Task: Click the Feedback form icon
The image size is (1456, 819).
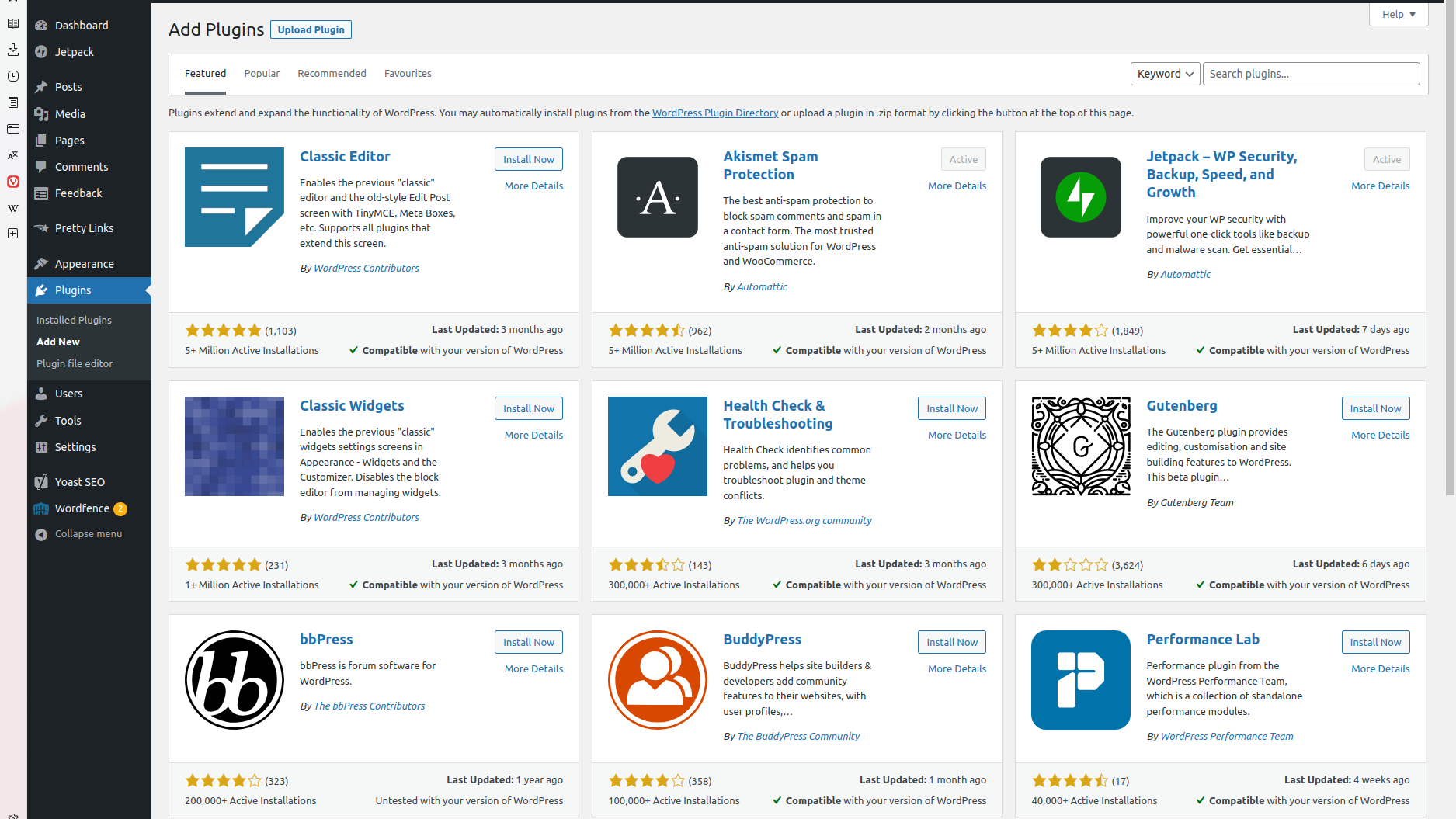Action: tap(41, 193)
